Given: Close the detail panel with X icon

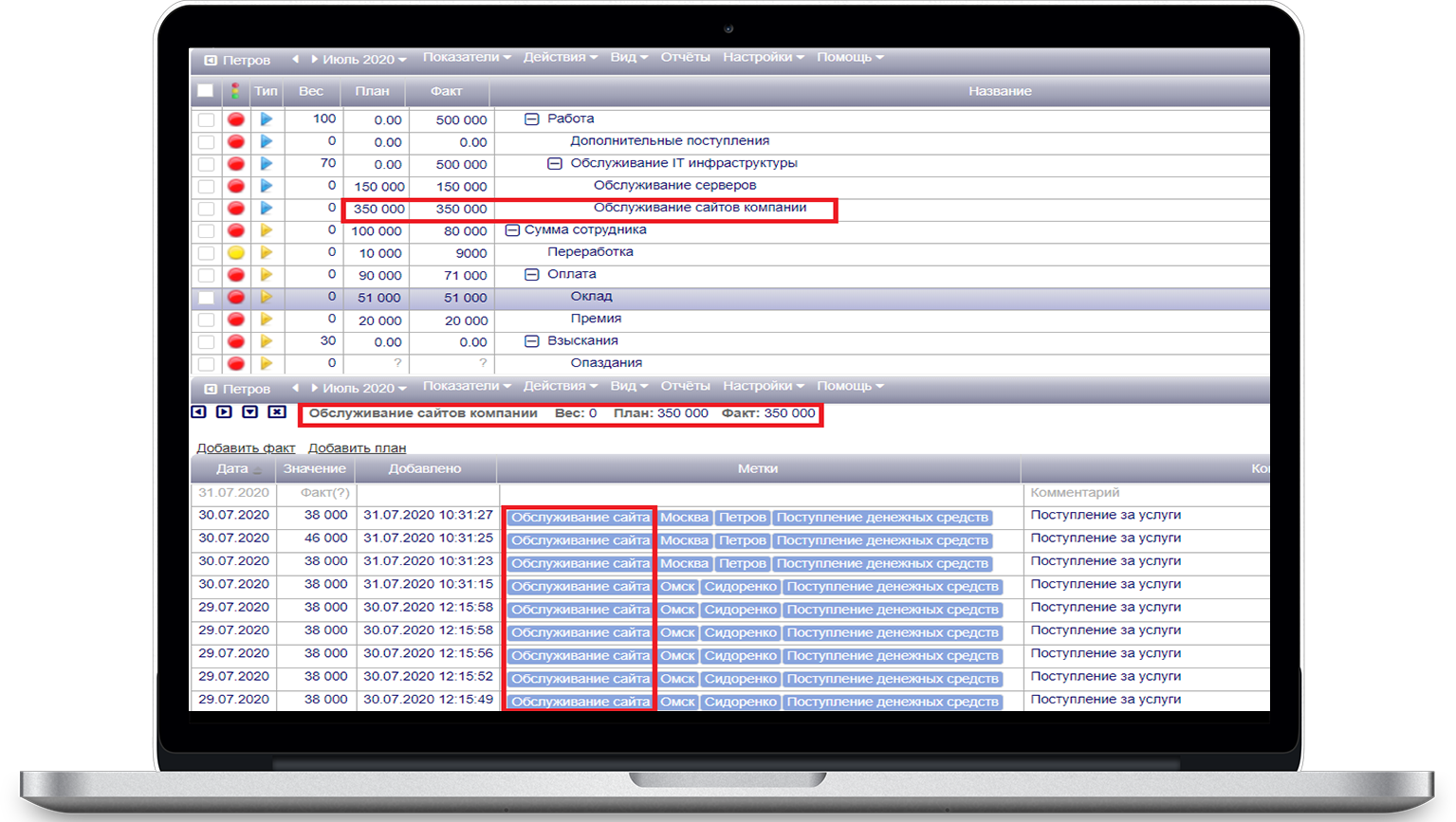Looking at the screenshot, I should click(x=276, y=412).
